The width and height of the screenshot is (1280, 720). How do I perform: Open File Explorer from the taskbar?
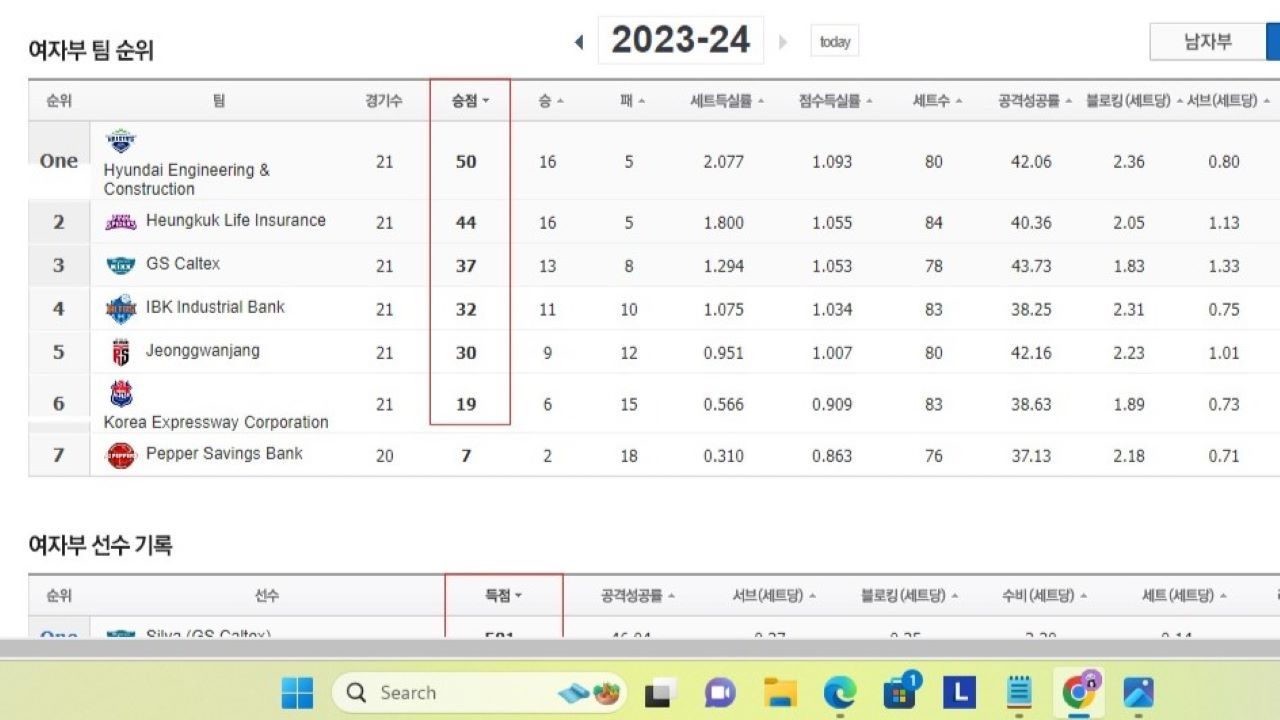click(x=779, y=692)
